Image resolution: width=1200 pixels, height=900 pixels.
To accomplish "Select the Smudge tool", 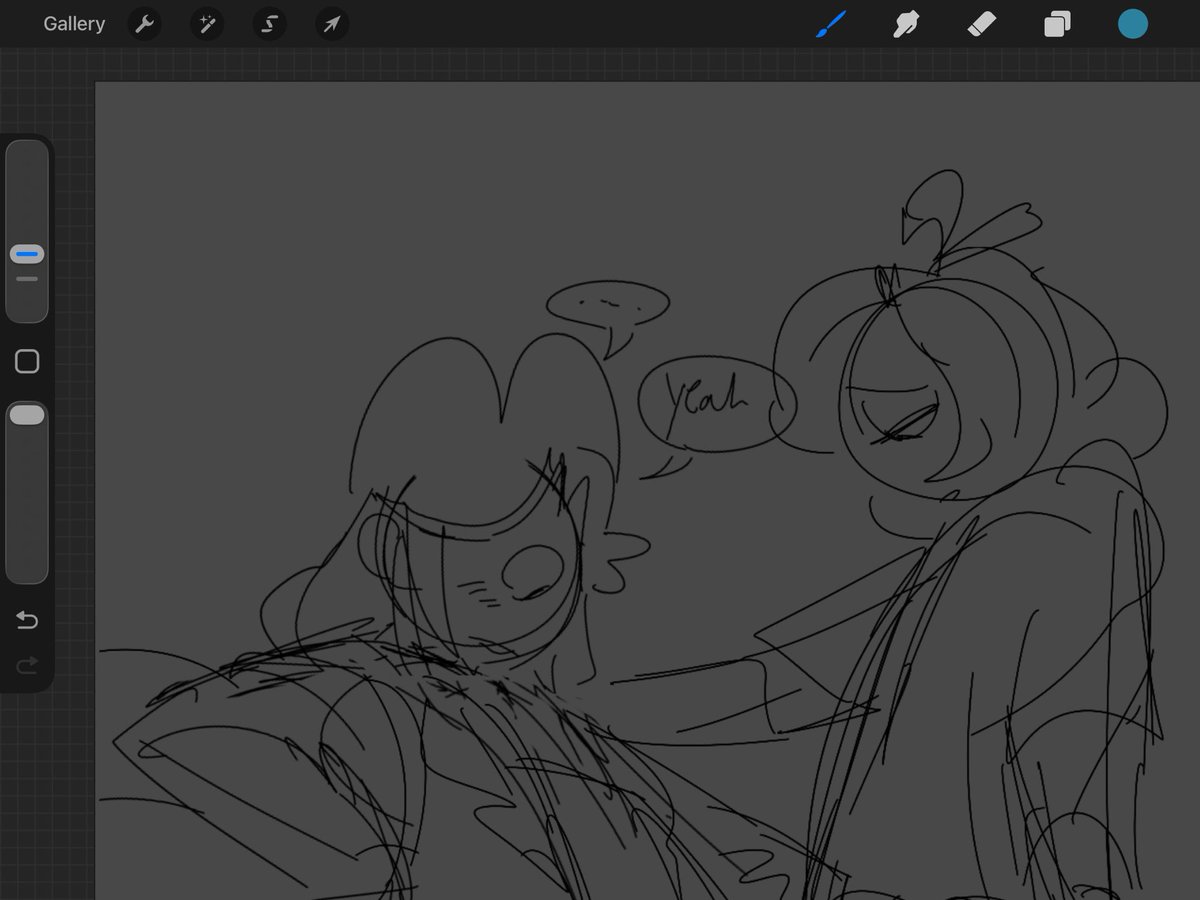I will point(906,24).
